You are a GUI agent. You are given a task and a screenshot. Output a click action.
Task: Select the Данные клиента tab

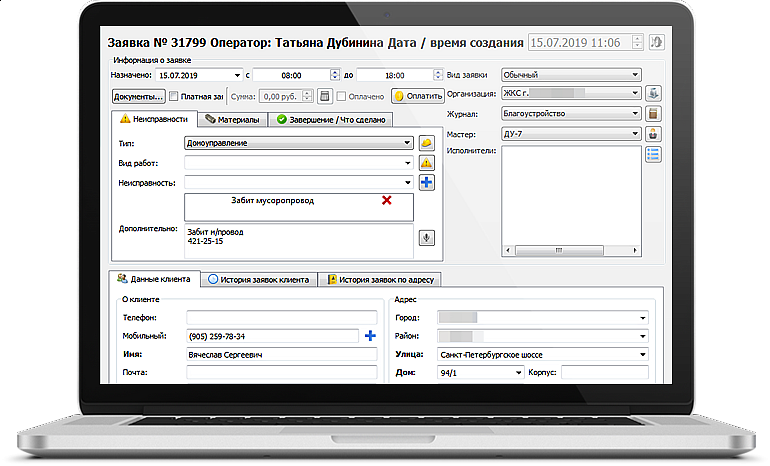[x=154, y=279]
